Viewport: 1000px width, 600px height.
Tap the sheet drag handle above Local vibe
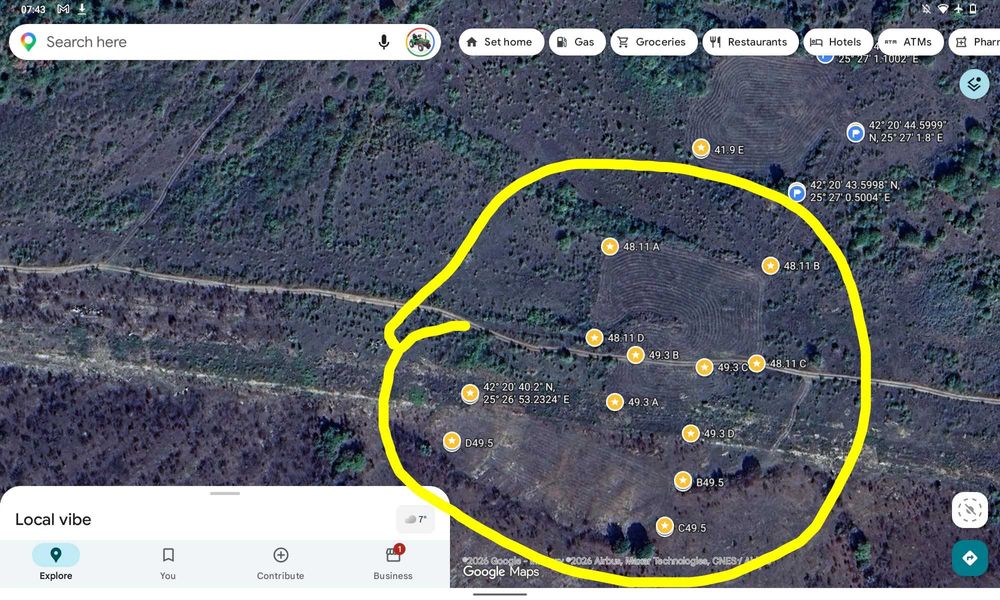(224, 493)
